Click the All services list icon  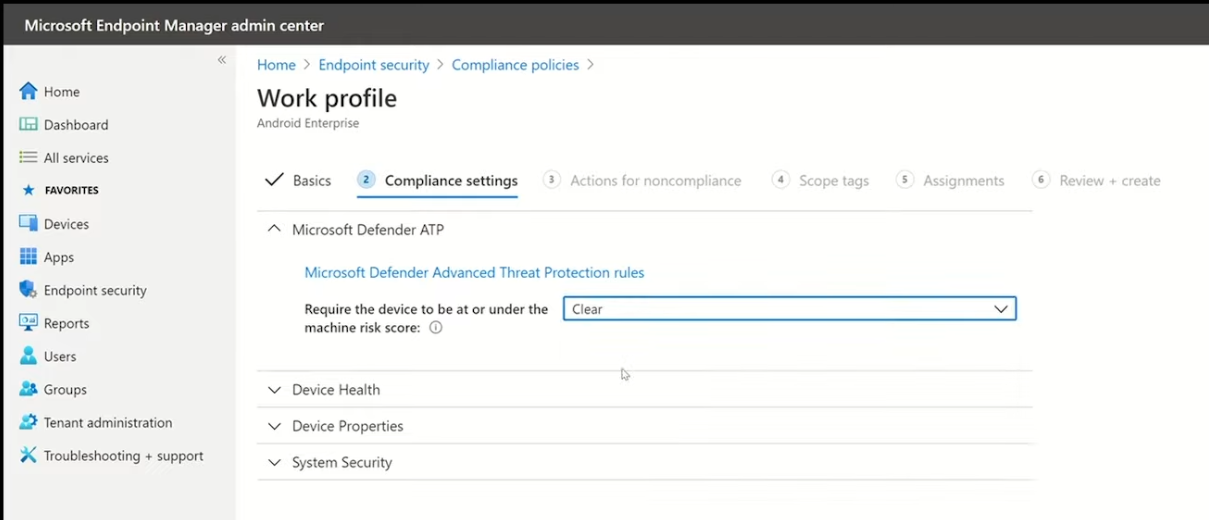click(28, 158)
